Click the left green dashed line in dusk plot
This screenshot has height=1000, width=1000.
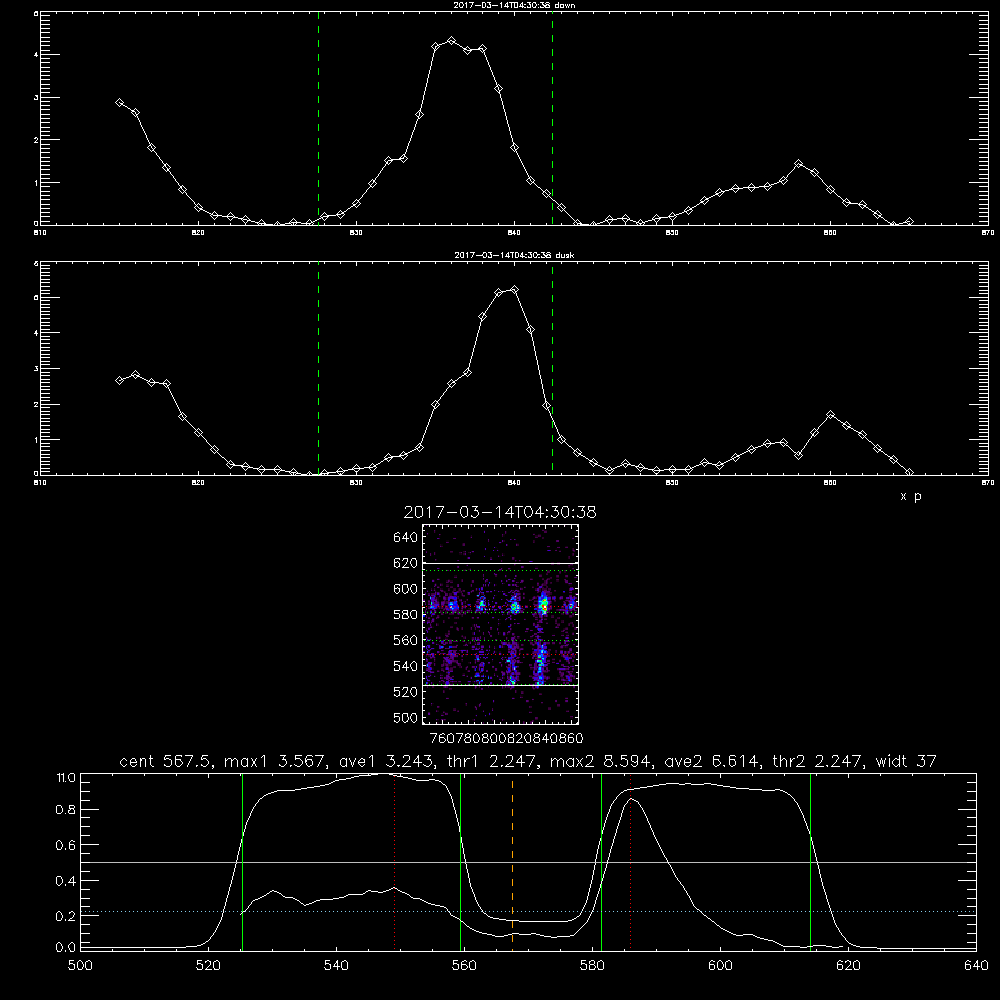pyautogui.click(x=318, y=369)
